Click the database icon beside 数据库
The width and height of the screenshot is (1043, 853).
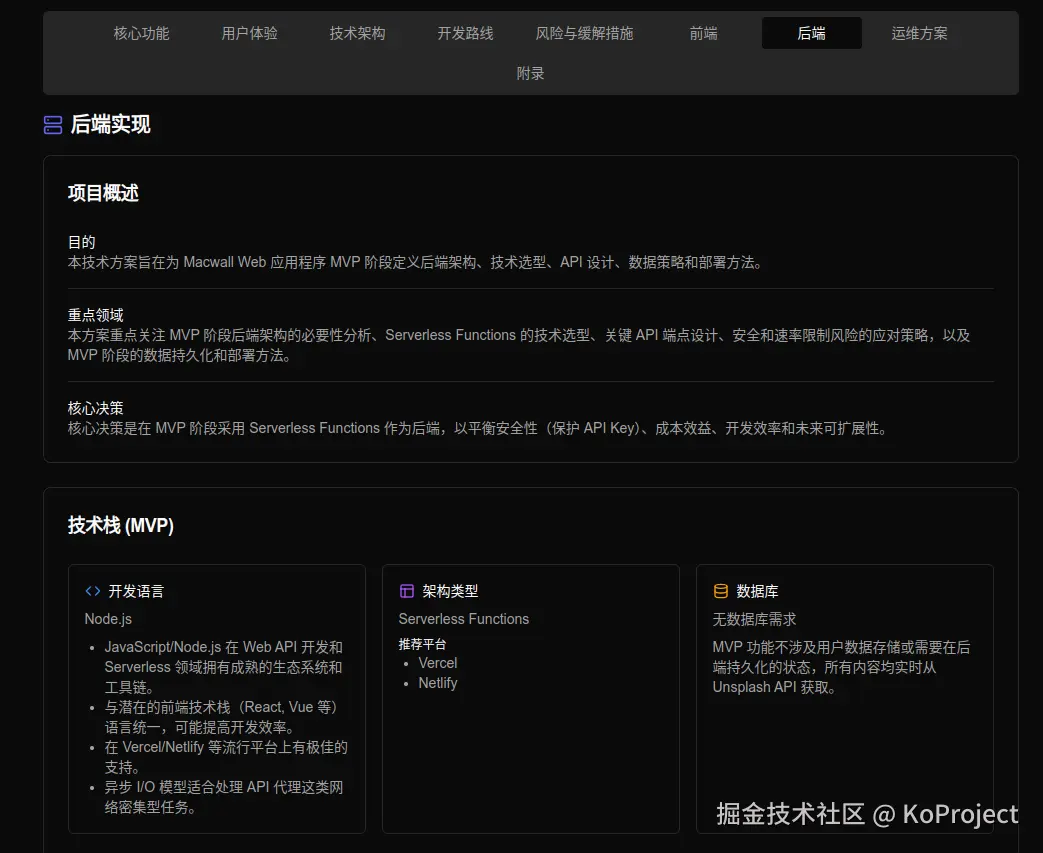(721, 590)
